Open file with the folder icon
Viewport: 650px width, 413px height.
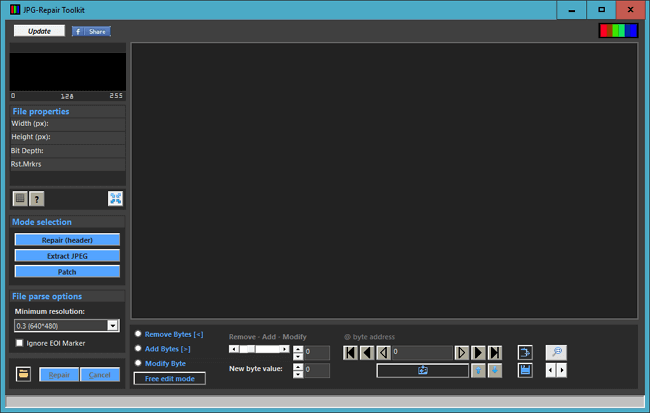[x=22, y=374]
